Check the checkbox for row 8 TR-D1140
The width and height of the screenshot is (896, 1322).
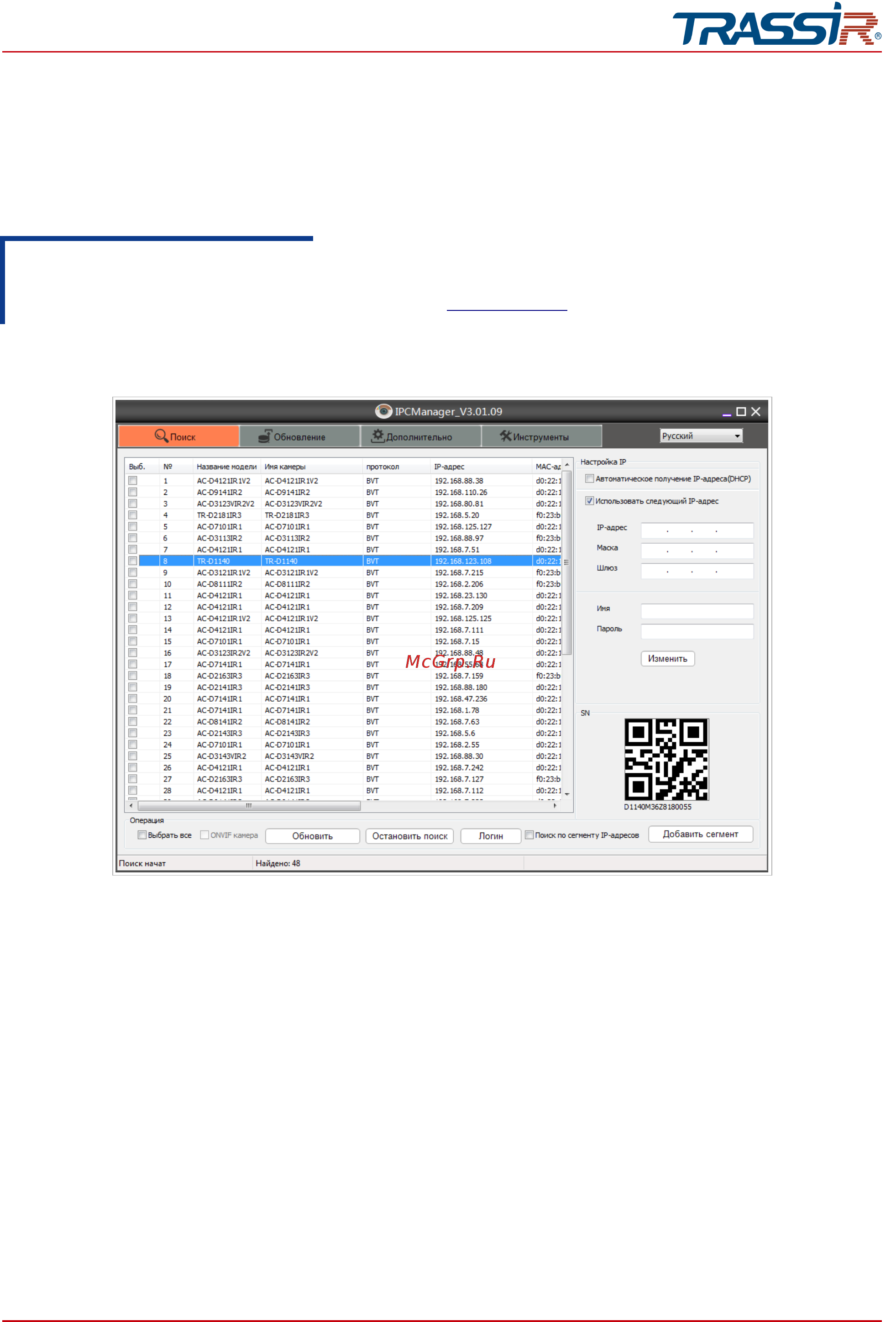tap(132, 561)
